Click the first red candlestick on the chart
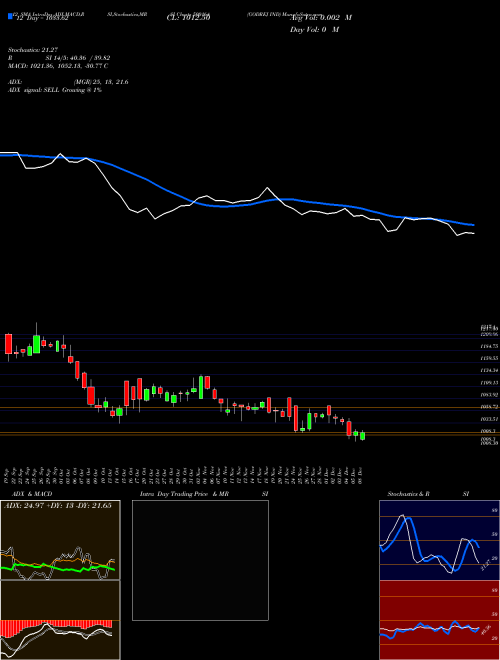Viewport: 500px width, 660px height. pyautogui.click(x=8, y=344)
